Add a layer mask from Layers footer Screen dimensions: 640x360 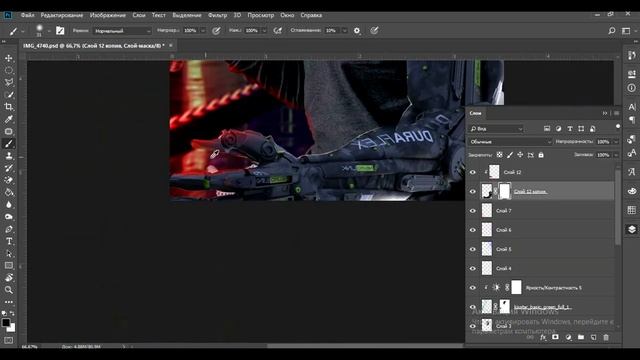[555, 337]
